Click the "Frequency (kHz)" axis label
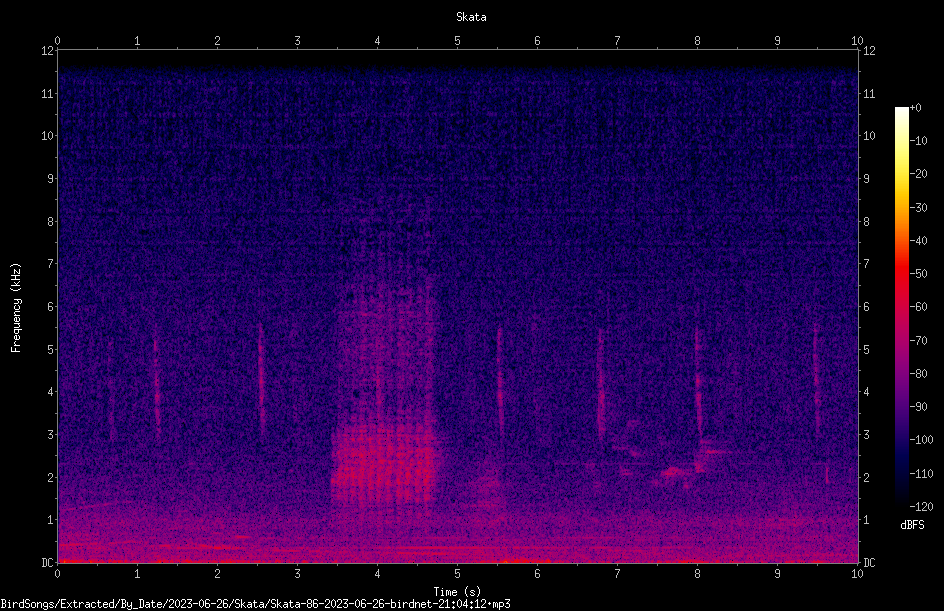Screen dimensions: 944x611 point(16,308)
